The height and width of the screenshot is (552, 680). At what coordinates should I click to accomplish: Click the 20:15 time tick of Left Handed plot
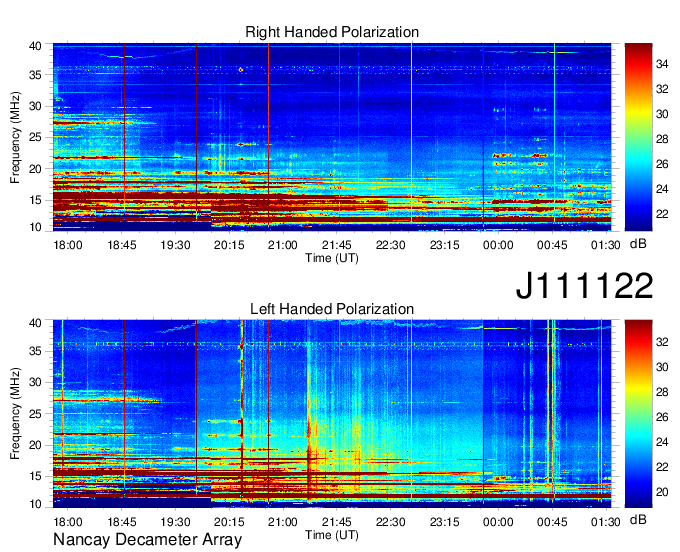click(x=229, y=522)
